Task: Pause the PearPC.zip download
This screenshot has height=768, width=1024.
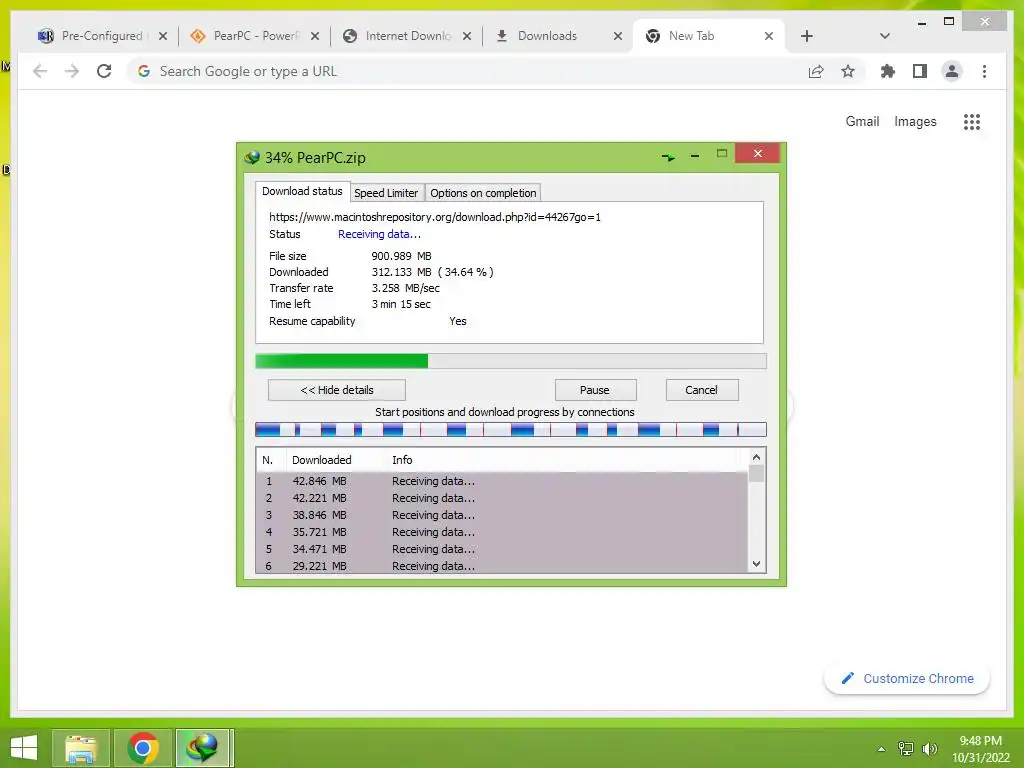Action: pyautogui.click(x=595, y=390)
